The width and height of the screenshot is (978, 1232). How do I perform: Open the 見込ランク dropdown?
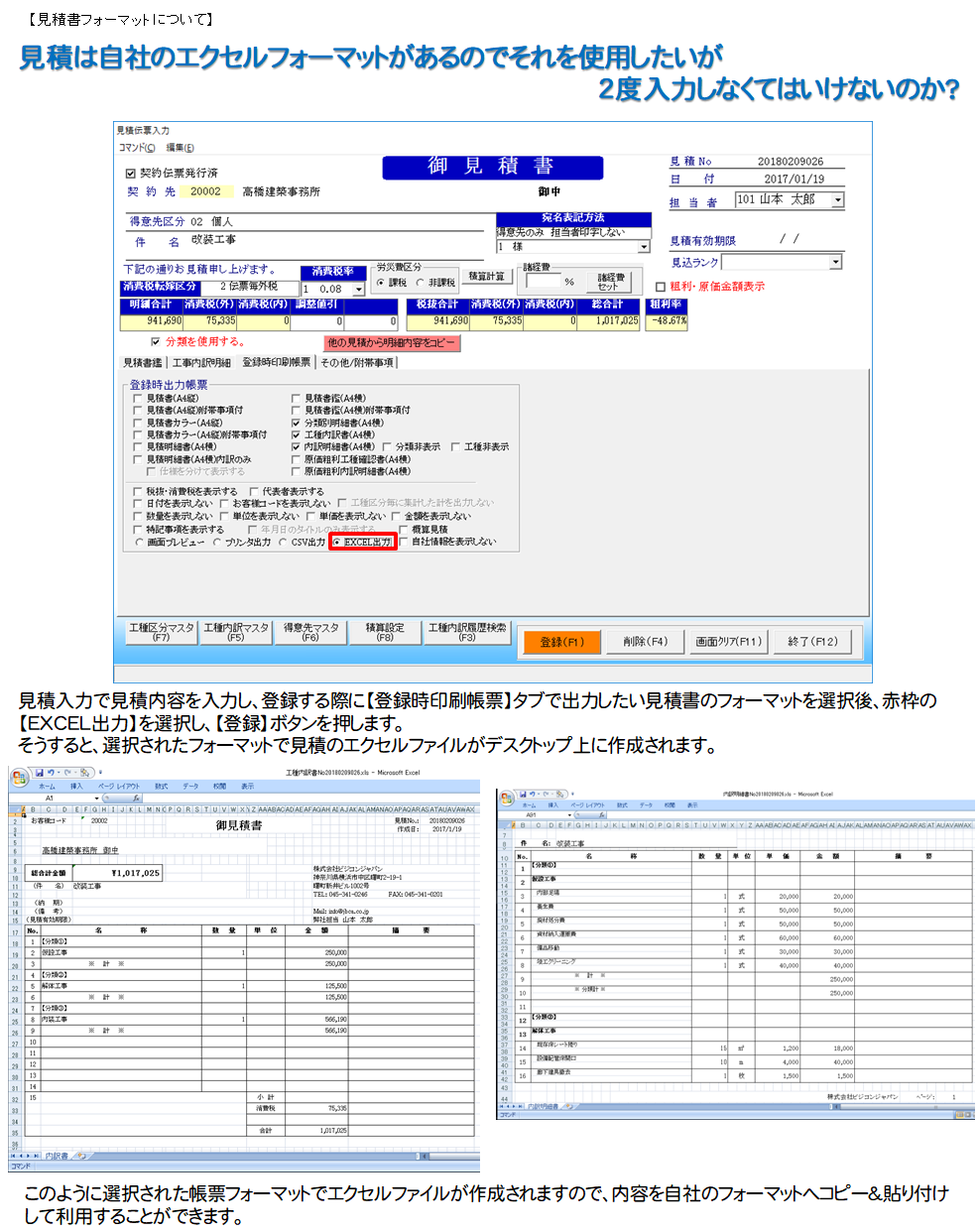click(835, 263)
